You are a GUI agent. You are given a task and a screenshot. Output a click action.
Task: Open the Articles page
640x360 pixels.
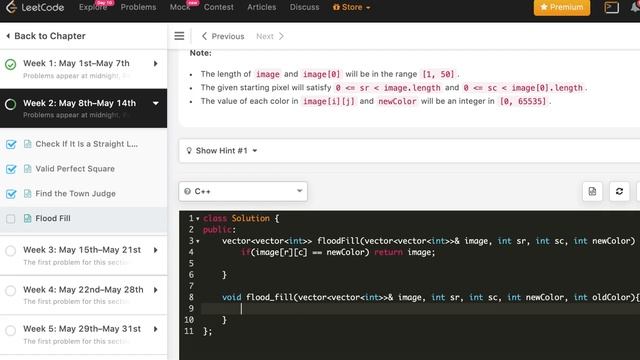click(262, 7)
